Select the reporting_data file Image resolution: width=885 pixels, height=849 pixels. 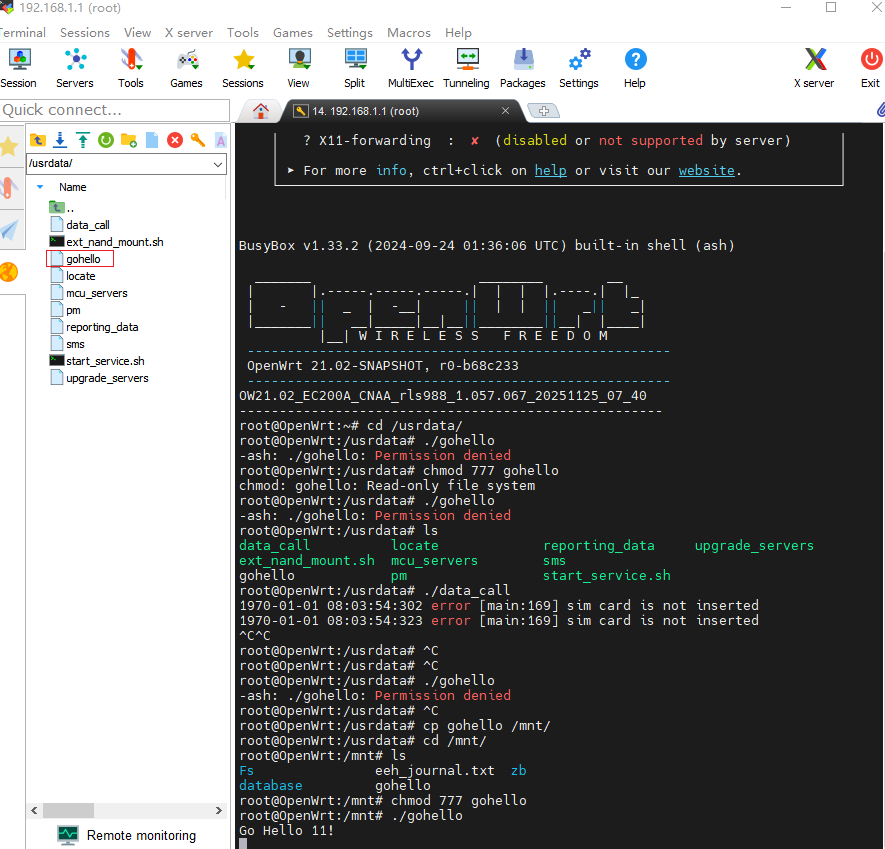click(x=94, y=327)
